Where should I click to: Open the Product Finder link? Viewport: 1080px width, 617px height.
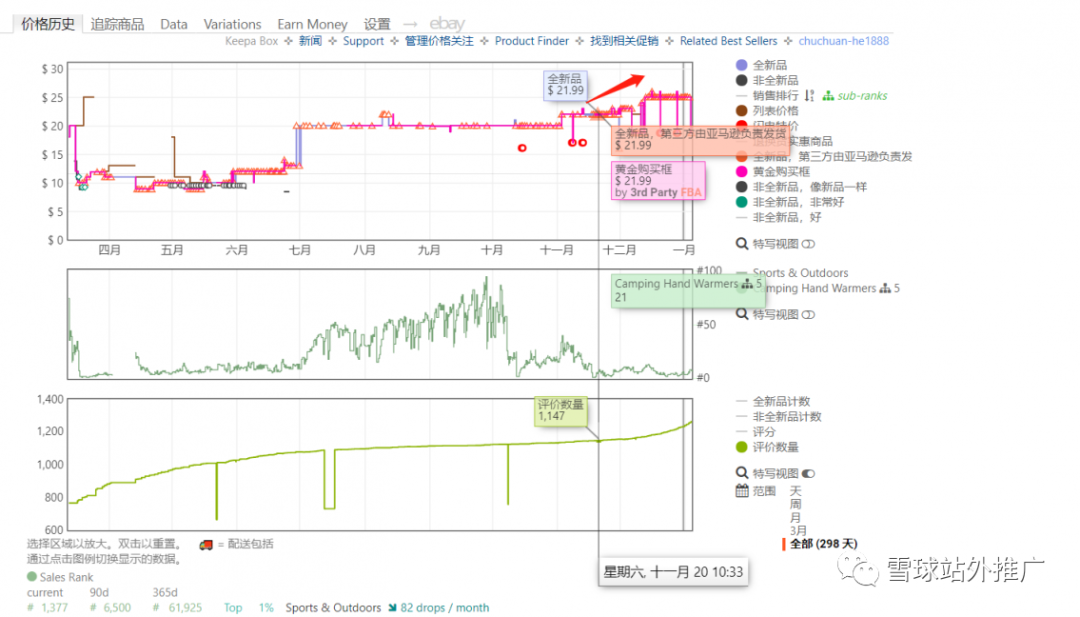click(x=532, y=41)
